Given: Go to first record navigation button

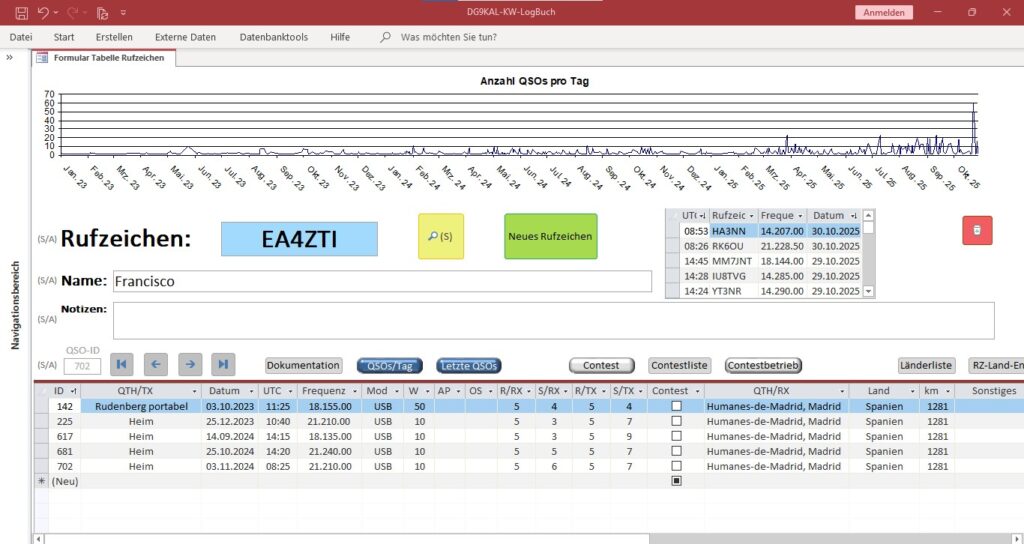Looking at the screenshot, I should click(x=121, y=365).
